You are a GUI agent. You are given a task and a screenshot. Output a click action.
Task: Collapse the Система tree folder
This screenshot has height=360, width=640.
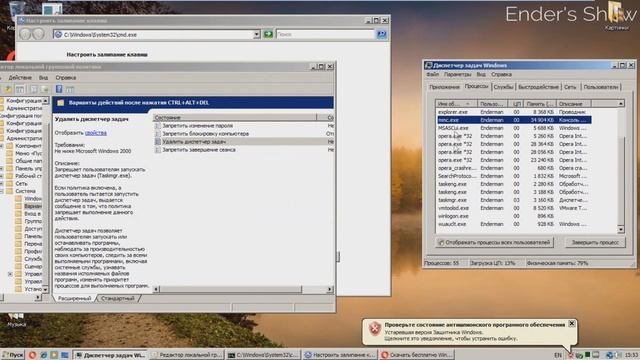pos(2,191)
